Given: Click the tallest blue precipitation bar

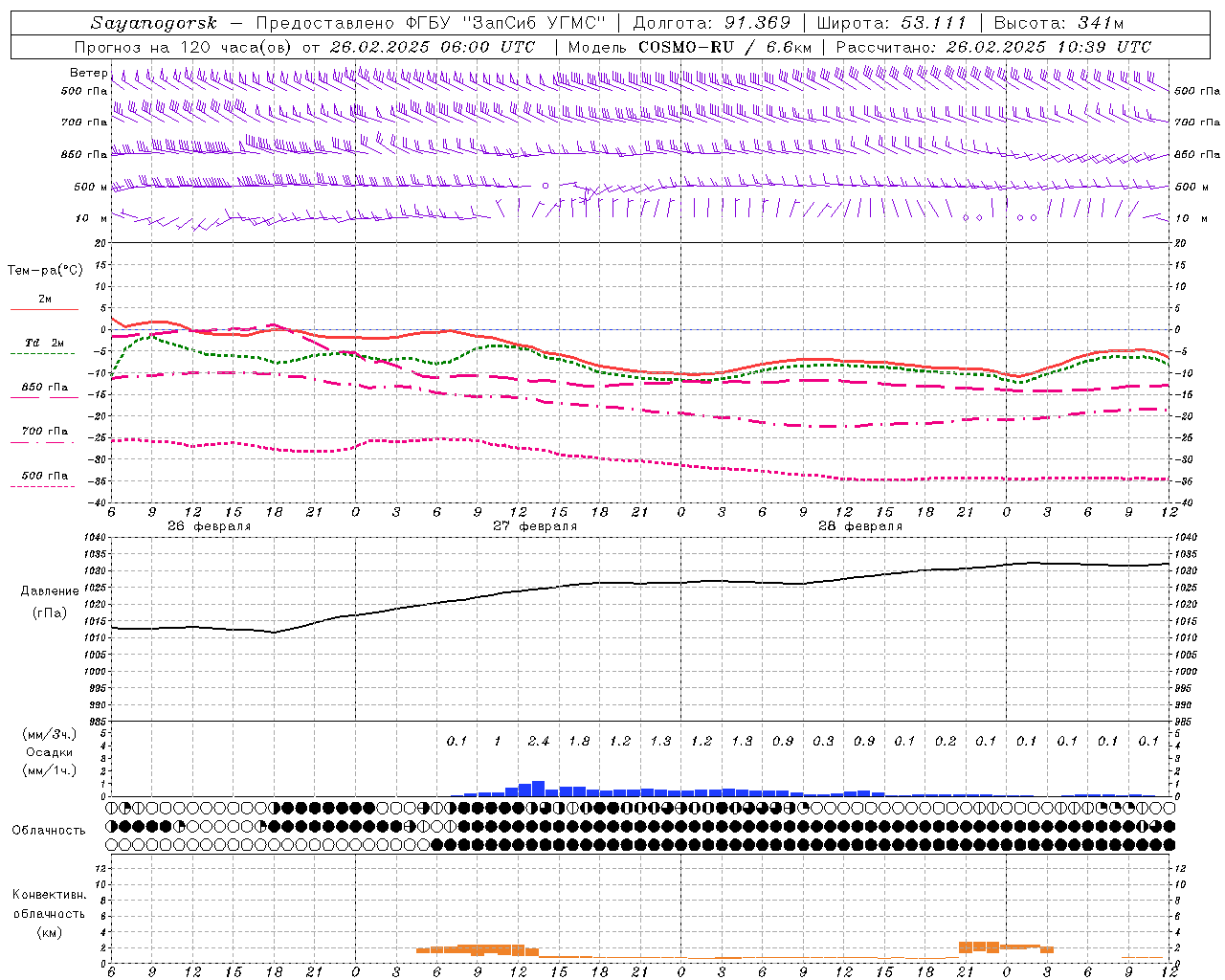Looking at the screenshot, I should click(x=538, y=789).
